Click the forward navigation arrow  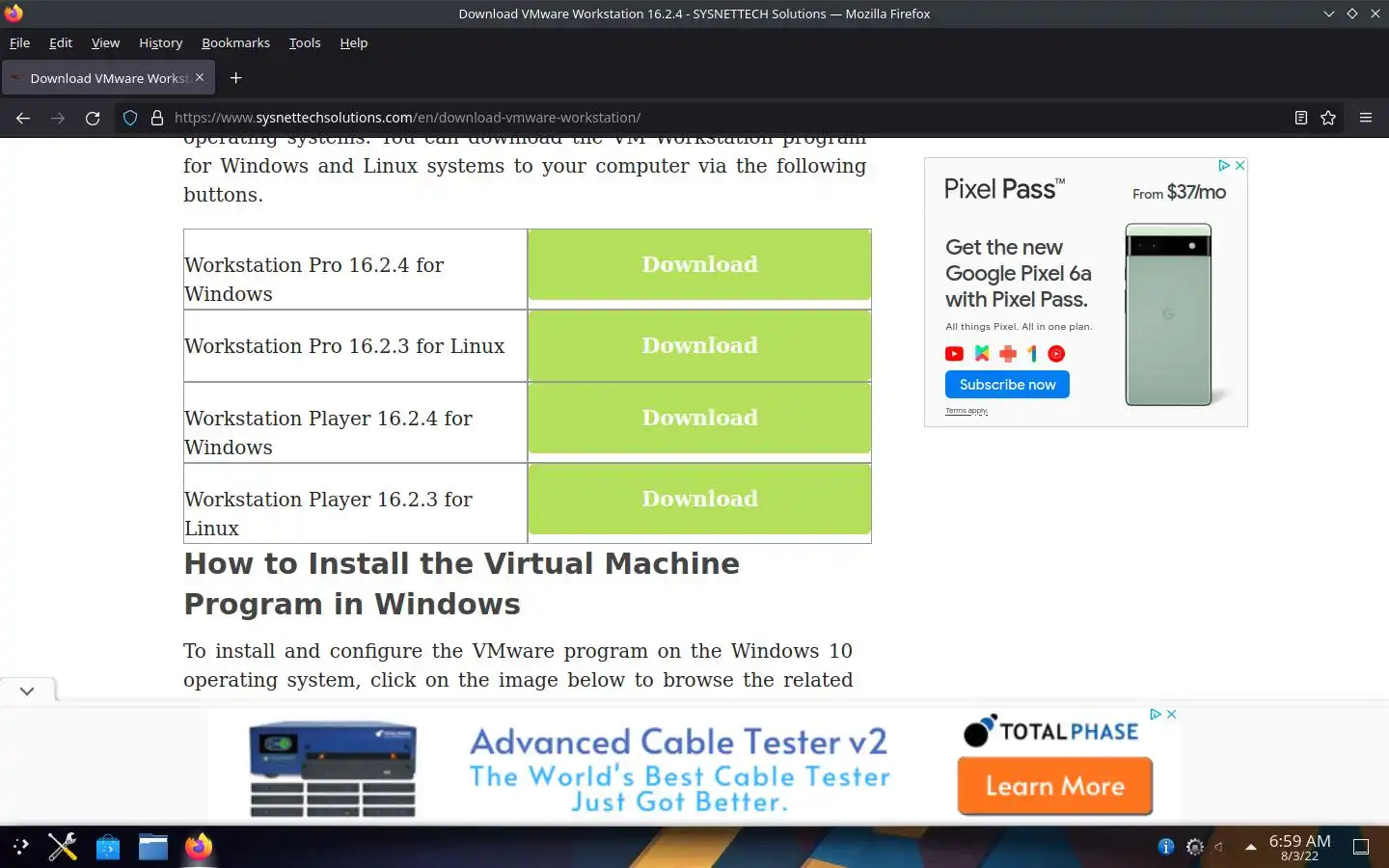tap(58, 118)
